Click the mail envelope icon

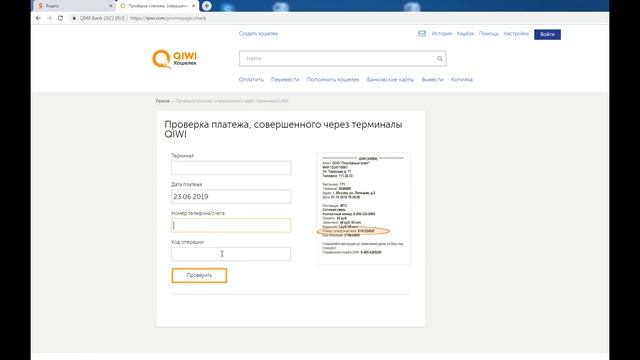click(422, 33)
